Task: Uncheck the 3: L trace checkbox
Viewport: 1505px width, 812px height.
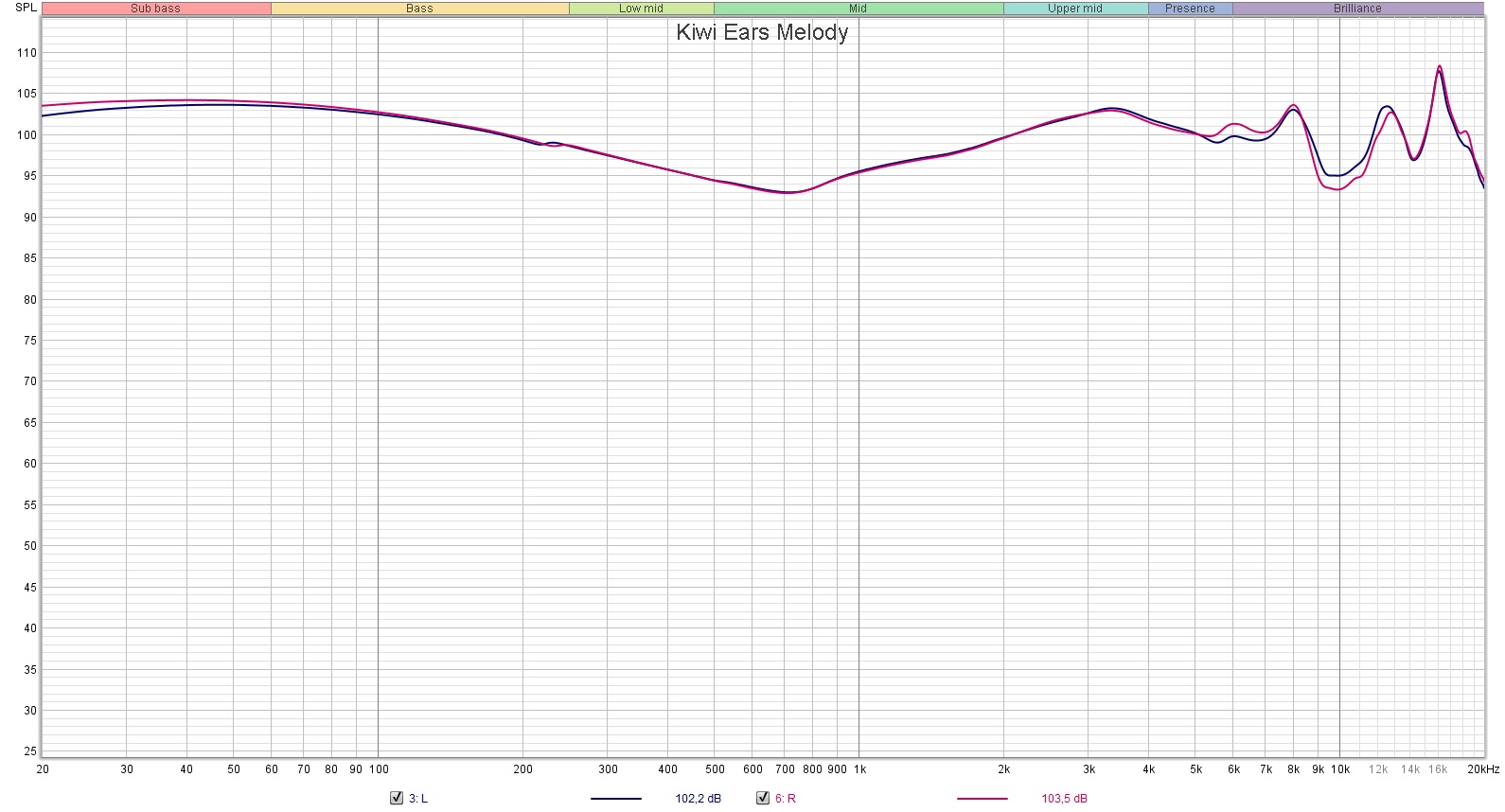Action: (x=397, y=798)
